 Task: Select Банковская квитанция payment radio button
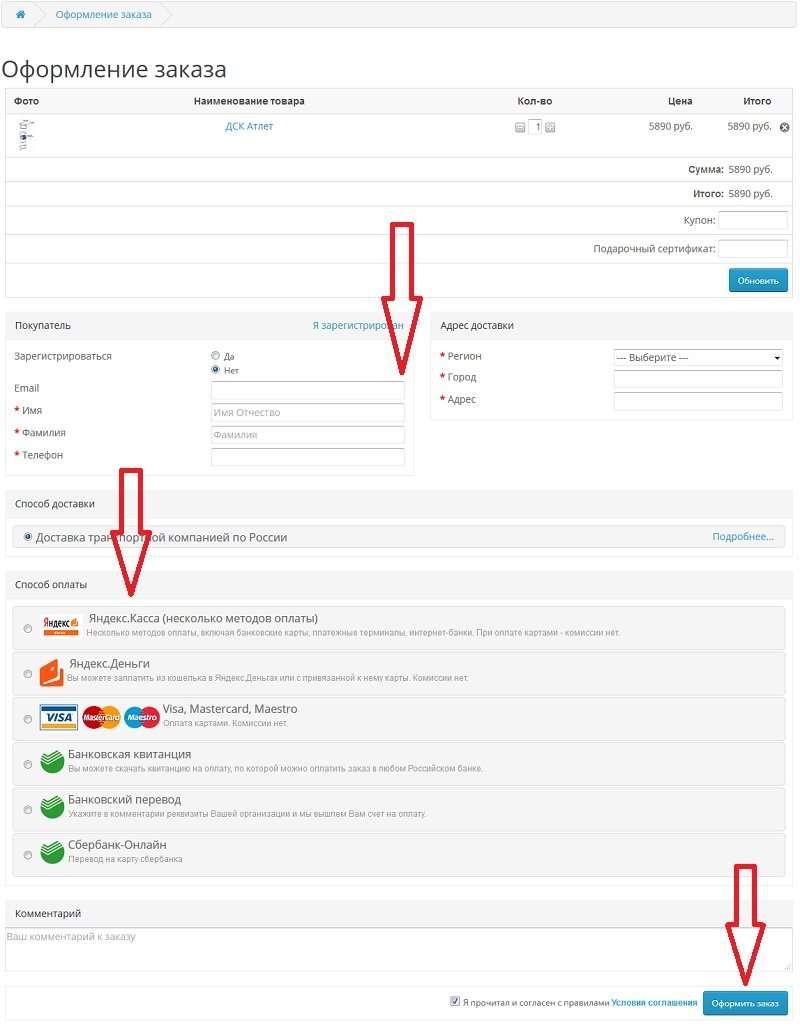(x=28, y=764)
